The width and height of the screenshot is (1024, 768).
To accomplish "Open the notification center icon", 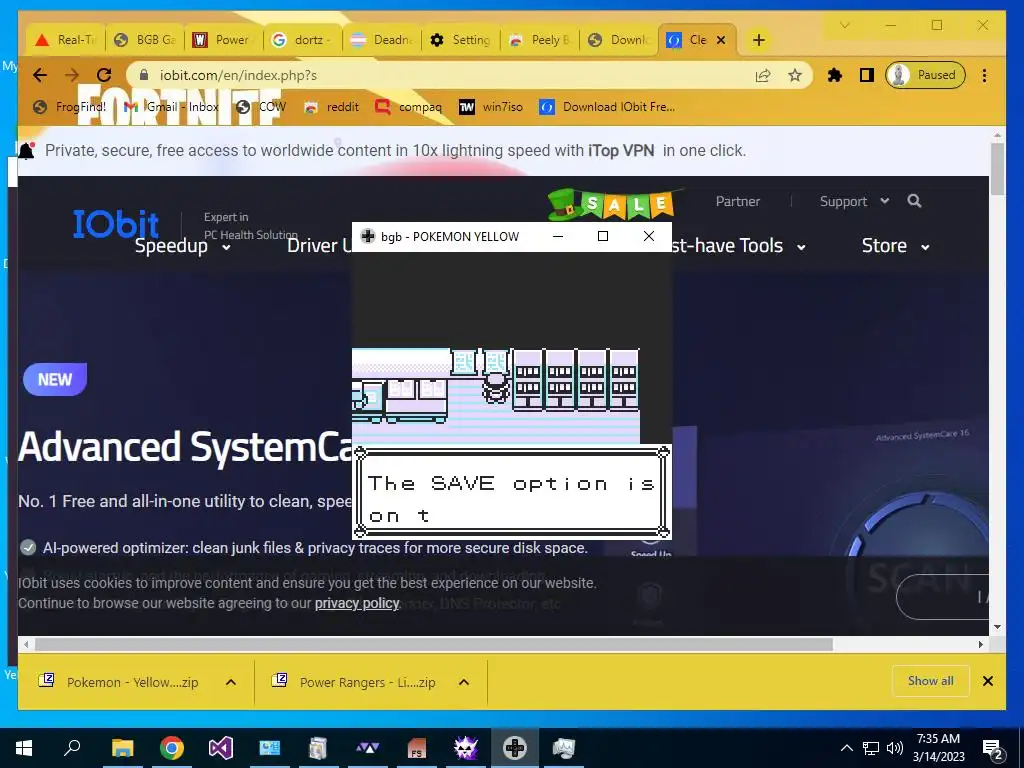I will 993,749.
